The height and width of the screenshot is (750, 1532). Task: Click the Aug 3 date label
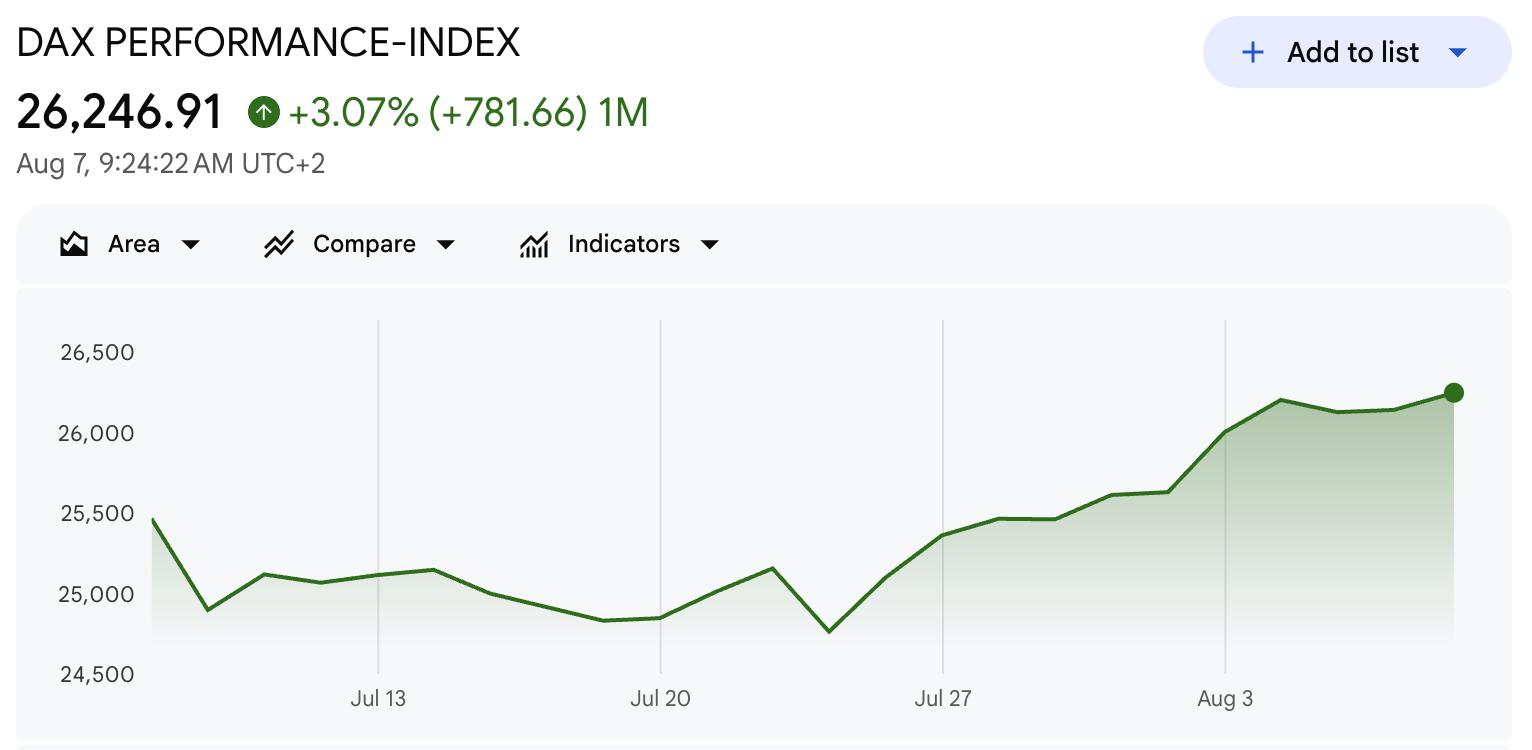[1225, 698]
